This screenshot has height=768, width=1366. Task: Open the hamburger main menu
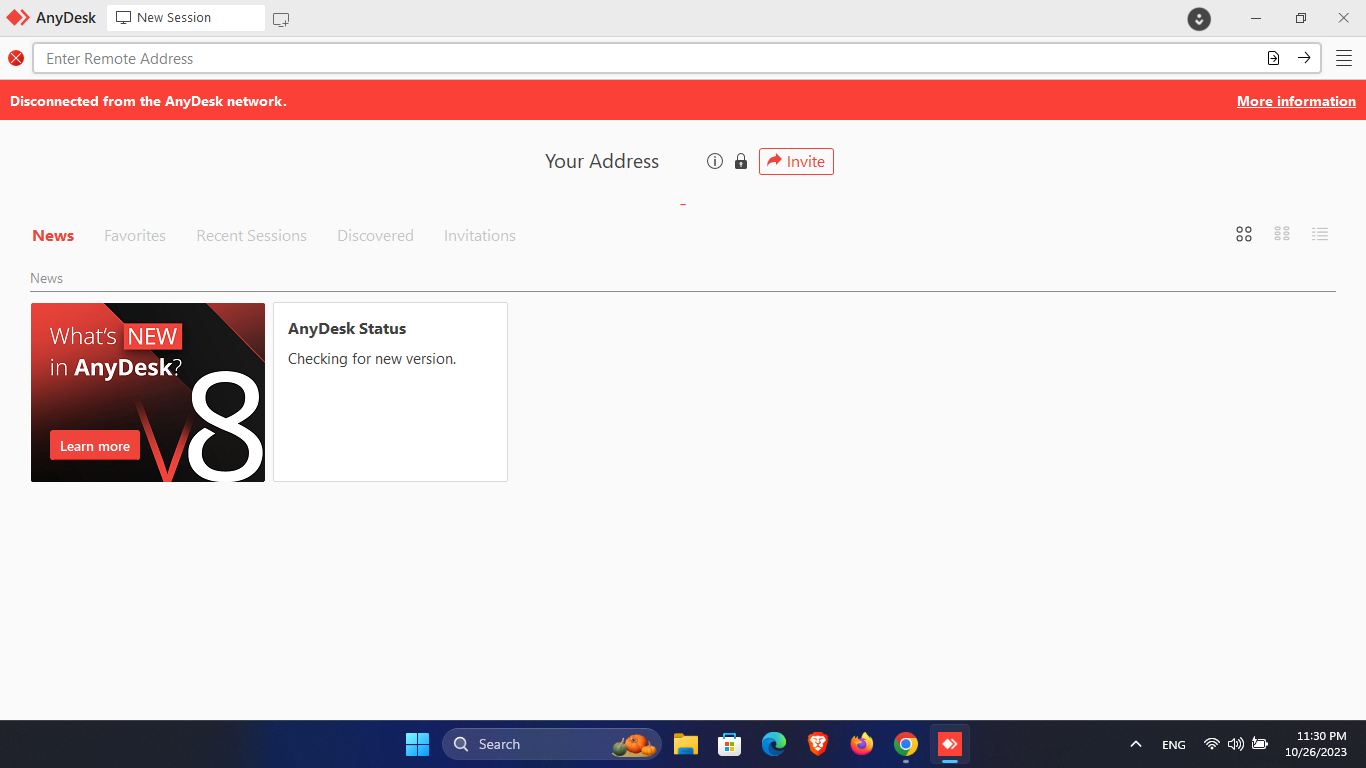click(x=1344, y=58)
